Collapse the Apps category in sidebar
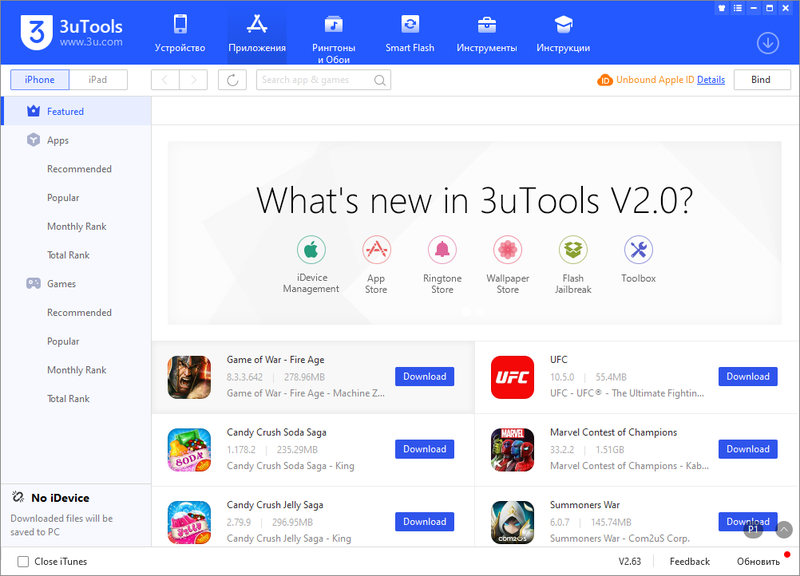Screen dimensions: 800x576 click(57, 141)
